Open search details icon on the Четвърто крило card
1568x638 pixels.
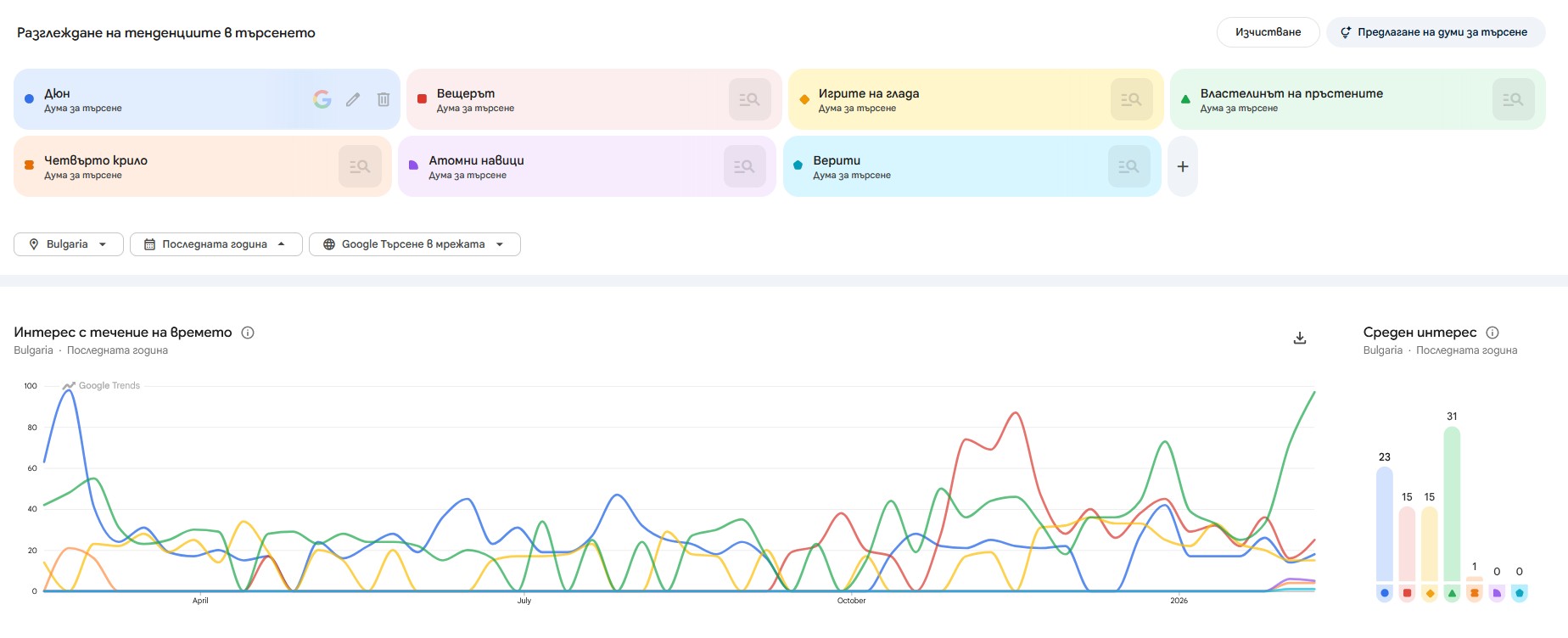pos(360,166)
